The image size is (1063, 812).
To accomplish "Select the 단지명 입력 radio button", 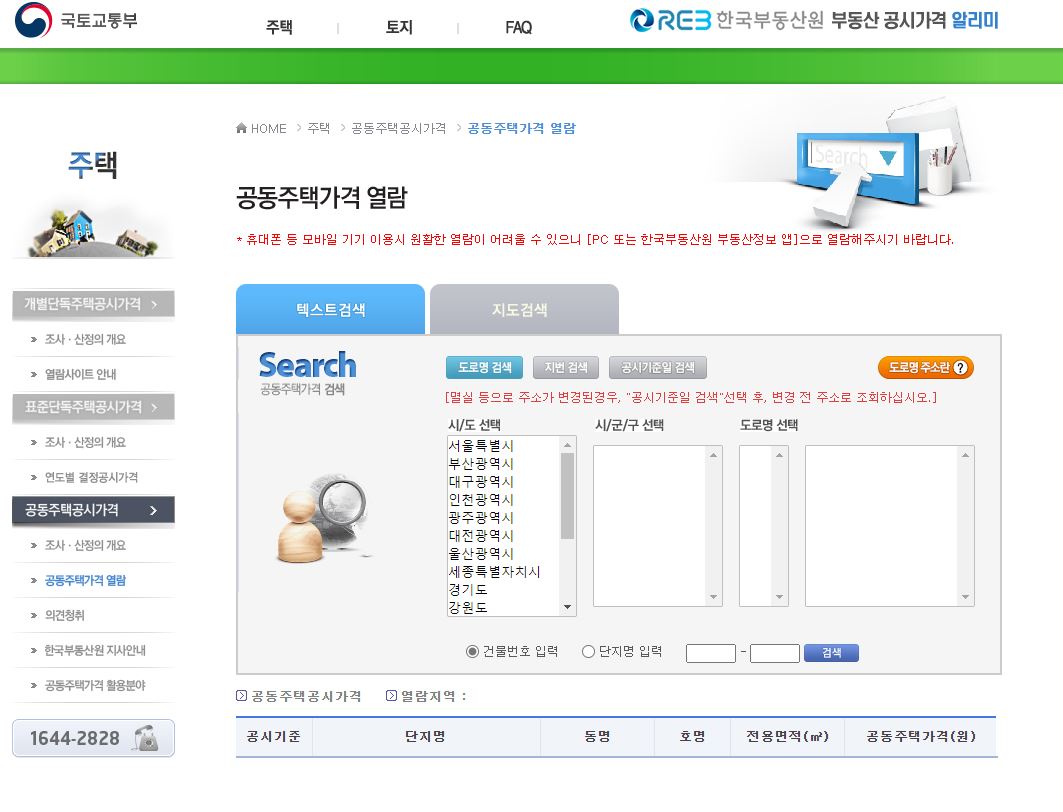I will (x=588, y=651).
